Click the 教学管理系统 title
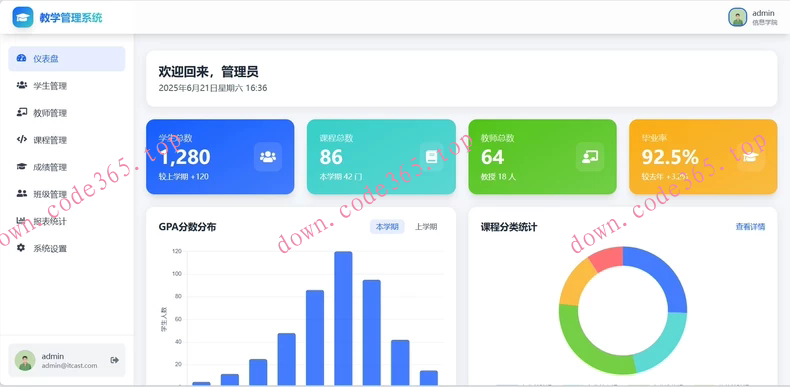The image size is (790, 387). point(71,18)
